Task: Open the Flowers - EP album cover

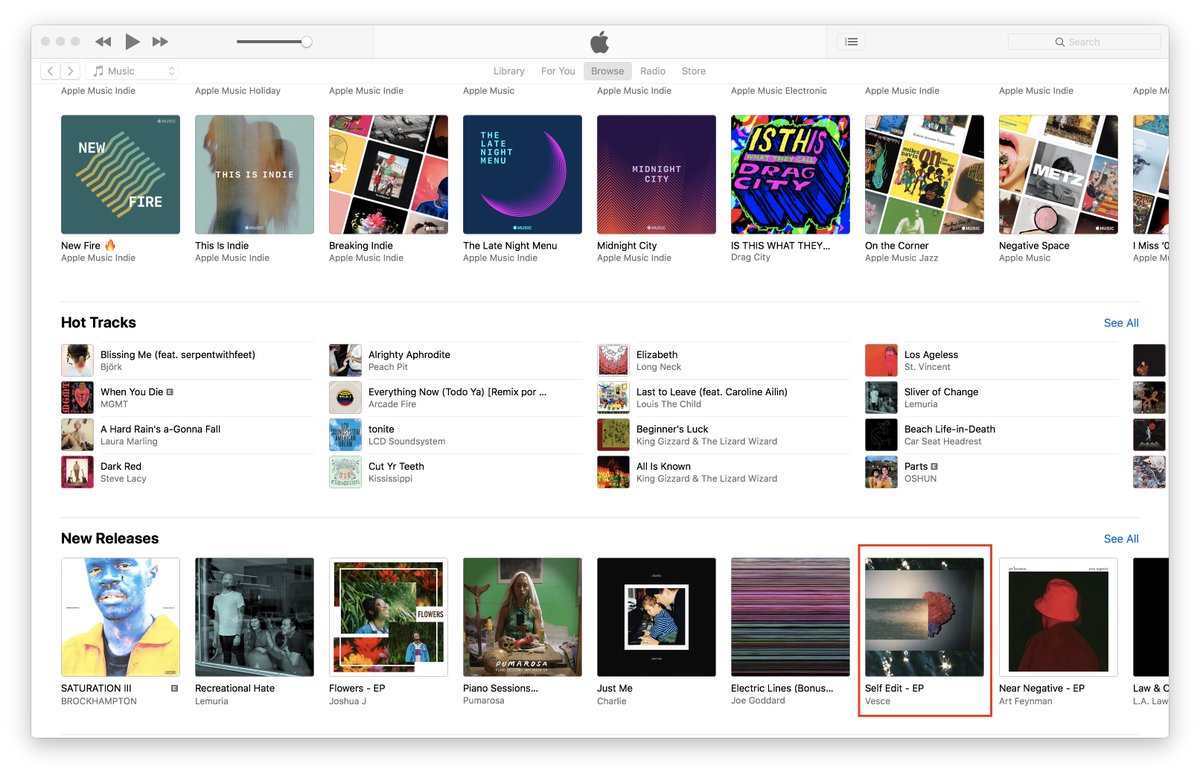Action: coord(388,617)
